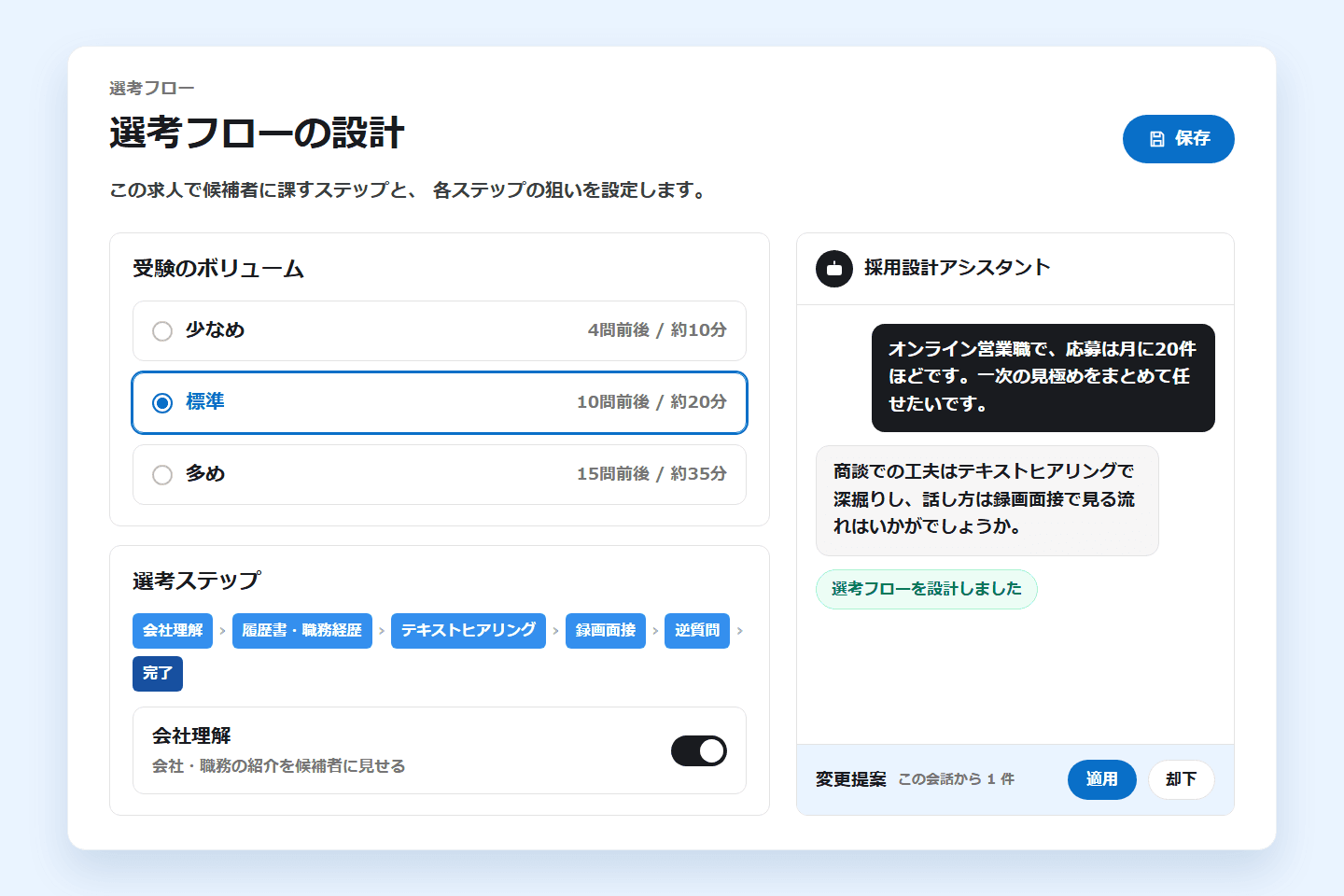Click the 受験のボリューム section heading

click(x=218, y=269)
